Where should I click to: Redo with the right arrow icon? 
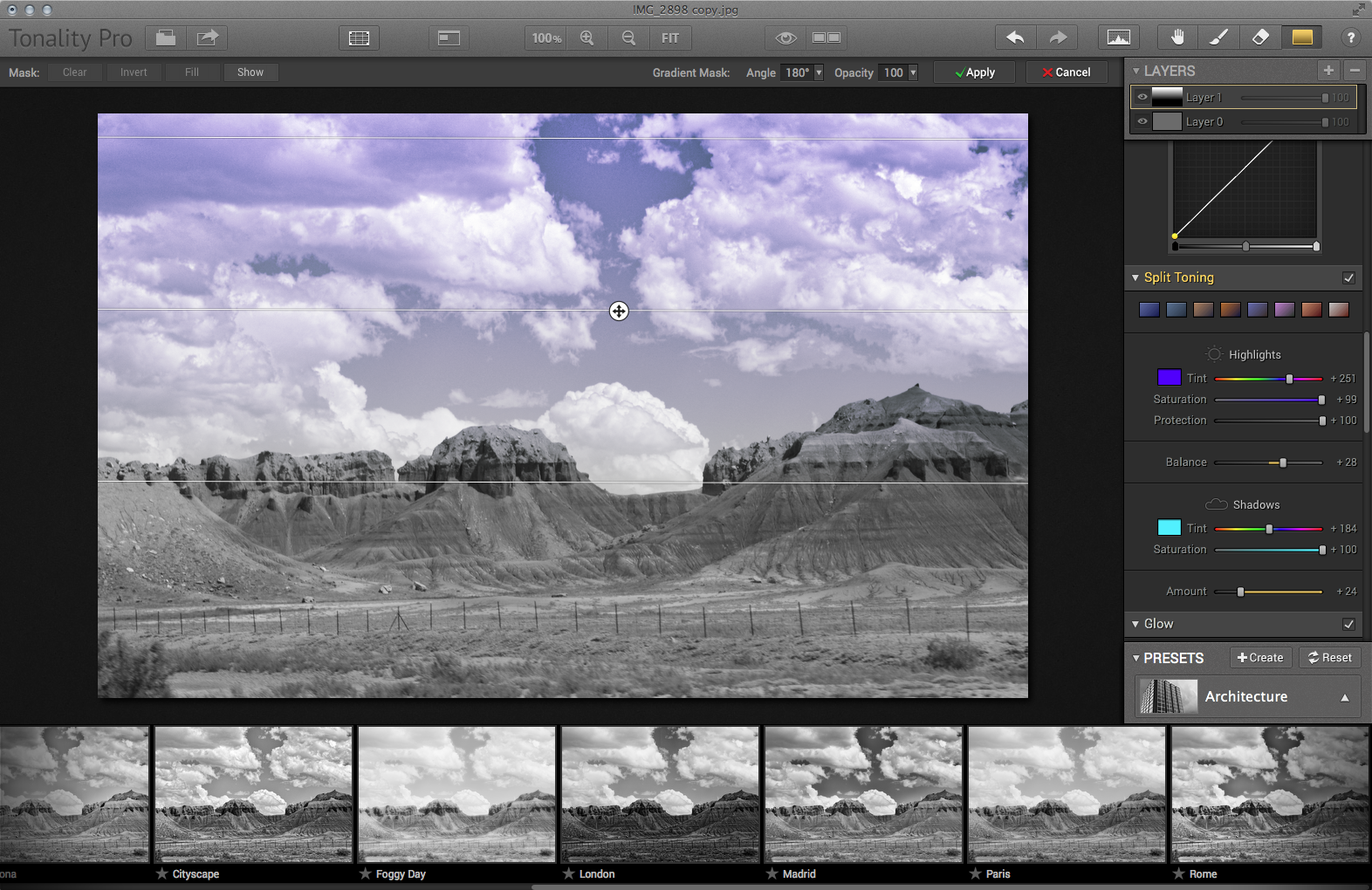1057,38
